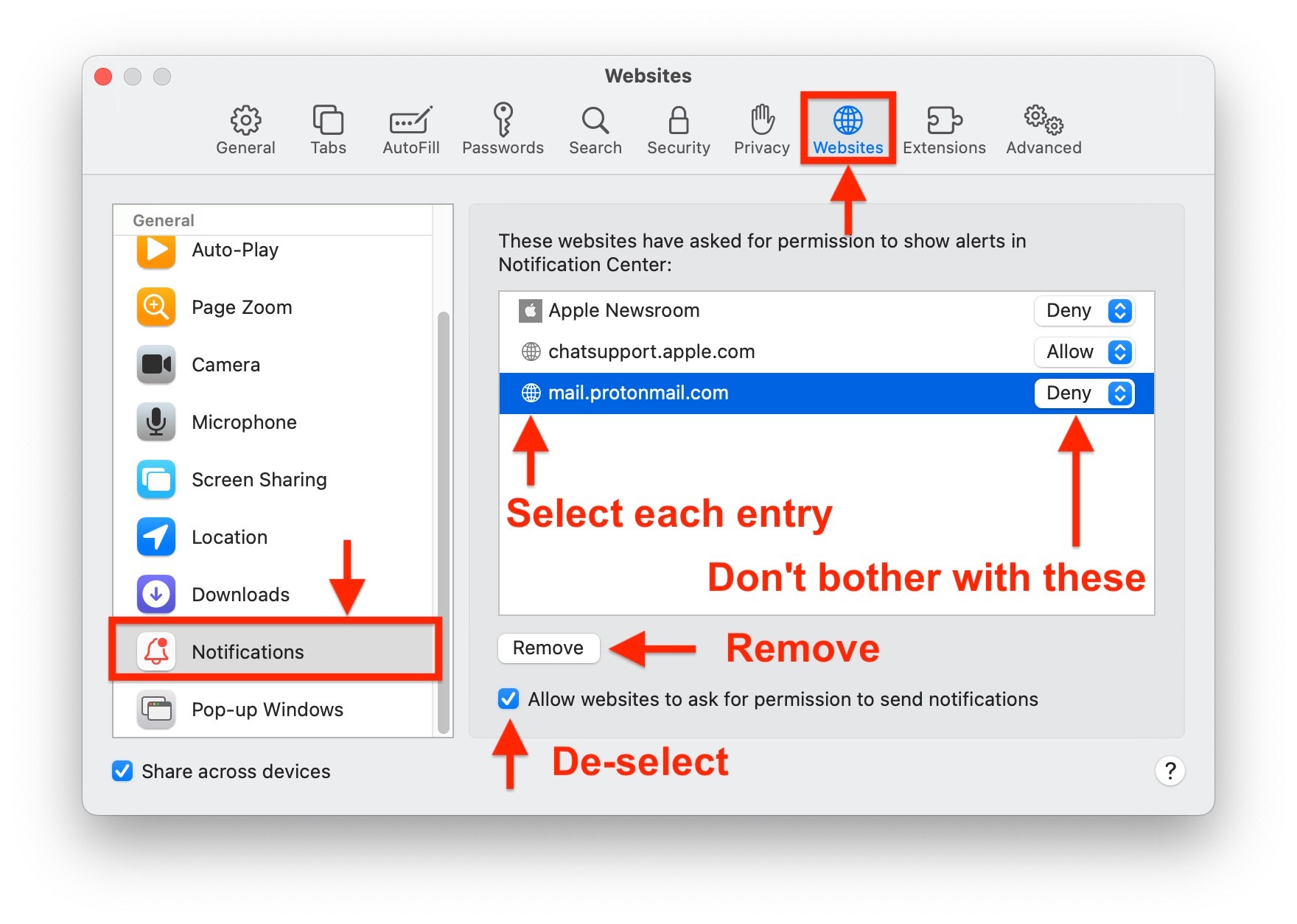Click the sidebar vertical scrollbar
Viewport: 1297px width, 924px height.
[443, 522]
